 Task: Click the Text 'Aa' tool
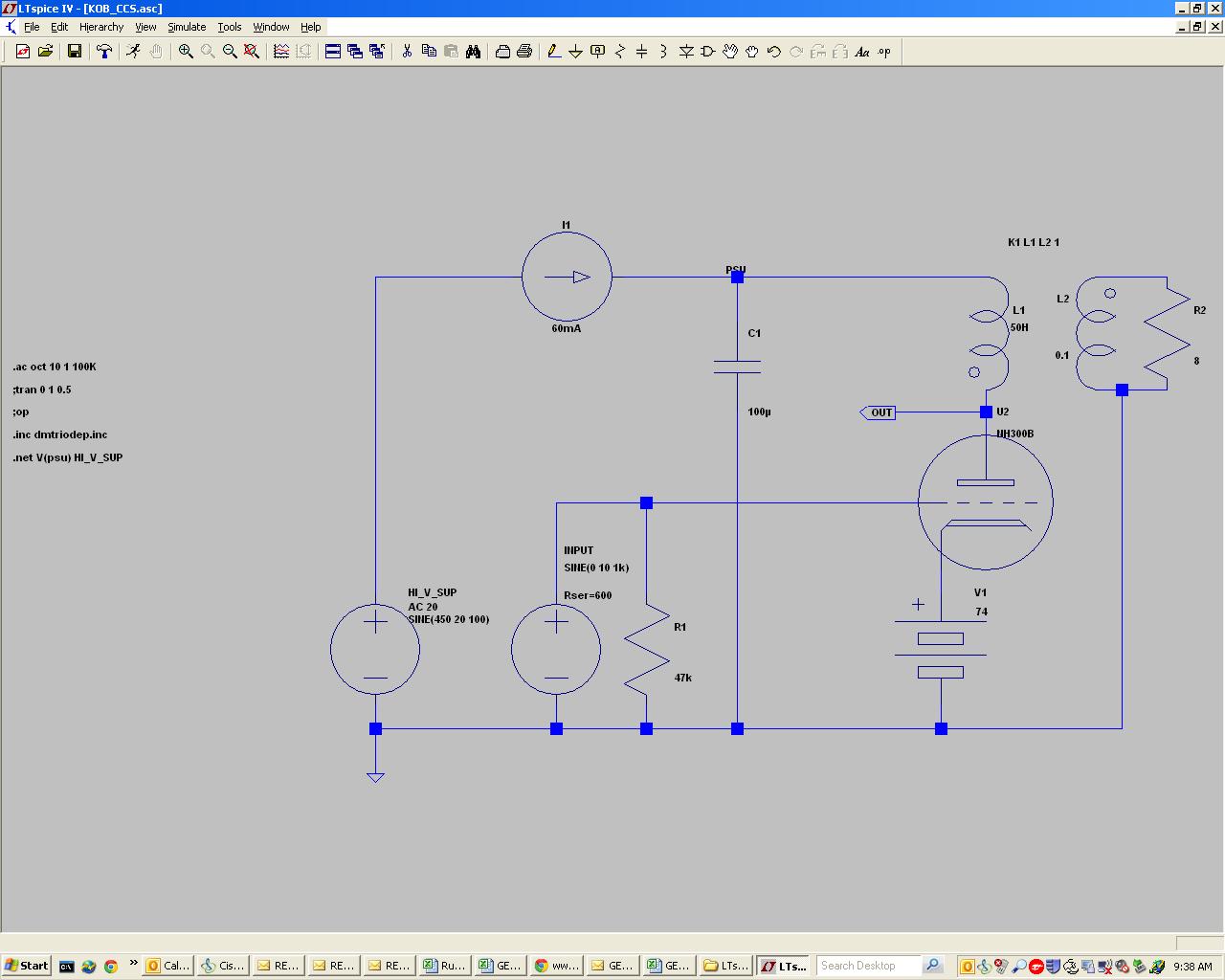[862, 52]
